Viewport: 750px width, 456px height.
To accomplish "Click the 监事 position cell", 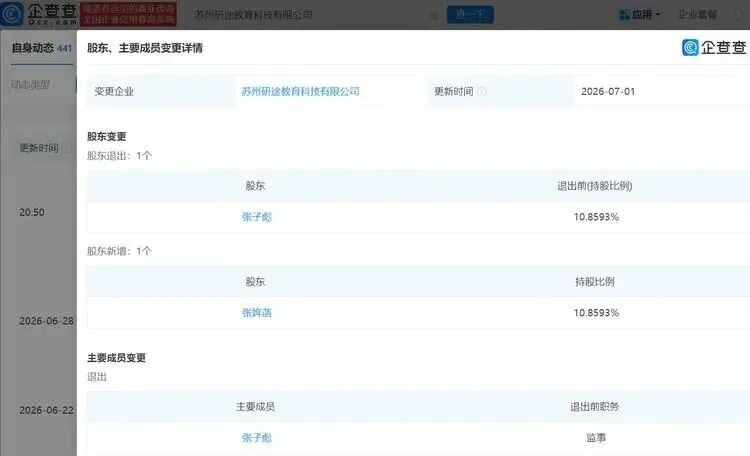I will click(x=596, y=437).
